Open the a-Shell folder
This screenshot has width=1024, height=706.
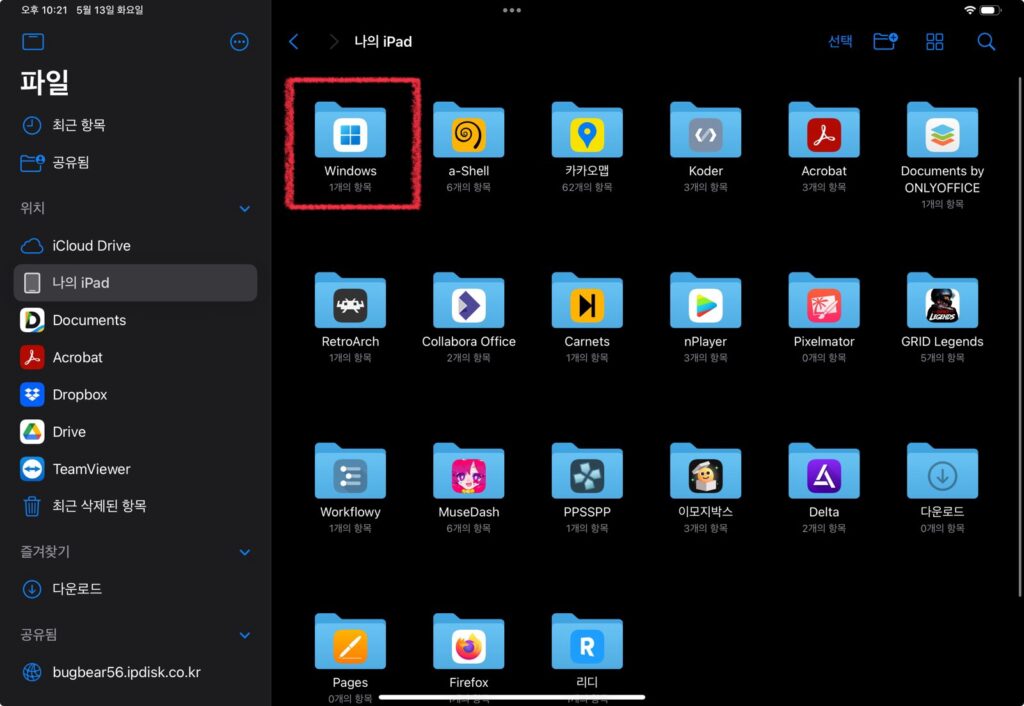(468, 130)
